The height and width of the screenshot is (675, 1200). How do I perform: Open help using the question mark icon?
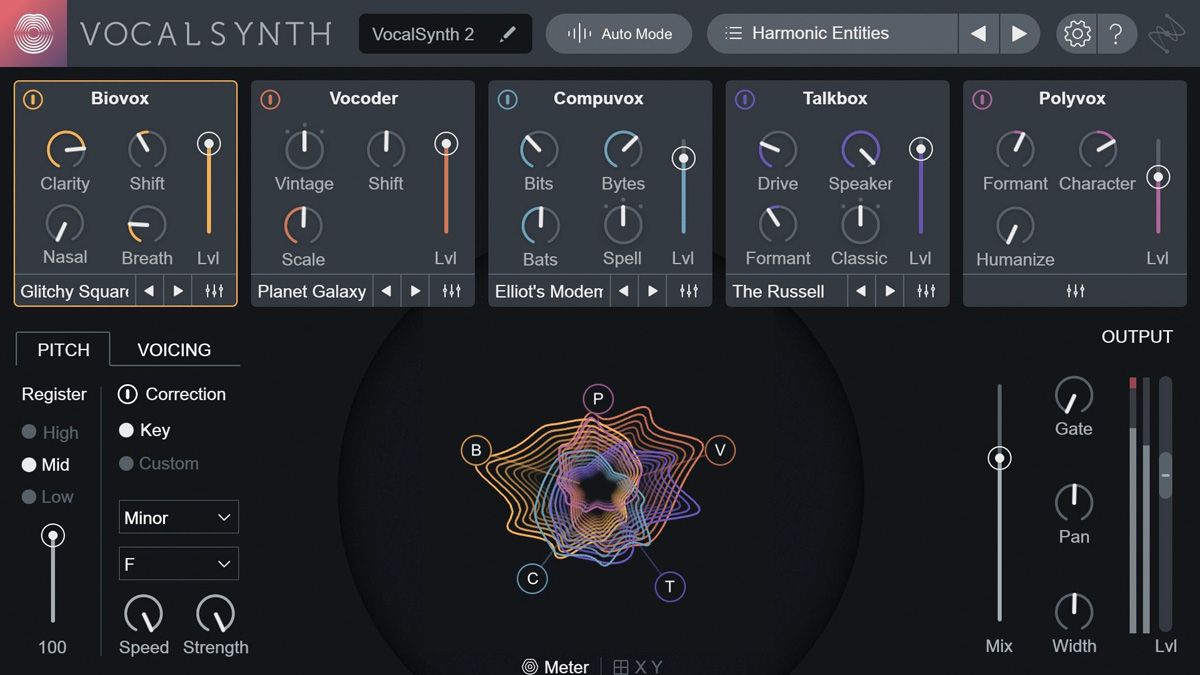[1118, 32]
